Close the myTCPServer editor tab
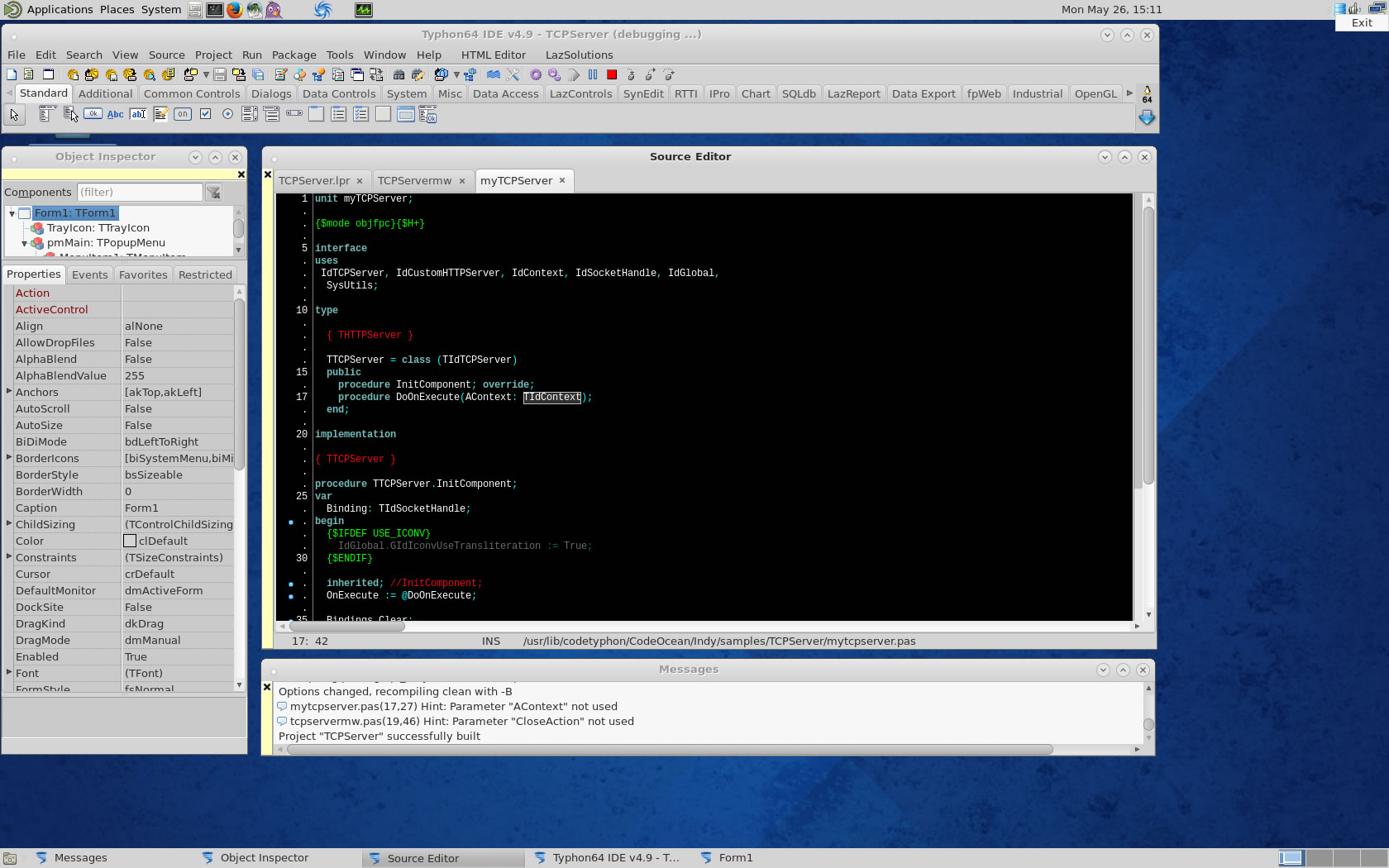 [x=562, y=180]
